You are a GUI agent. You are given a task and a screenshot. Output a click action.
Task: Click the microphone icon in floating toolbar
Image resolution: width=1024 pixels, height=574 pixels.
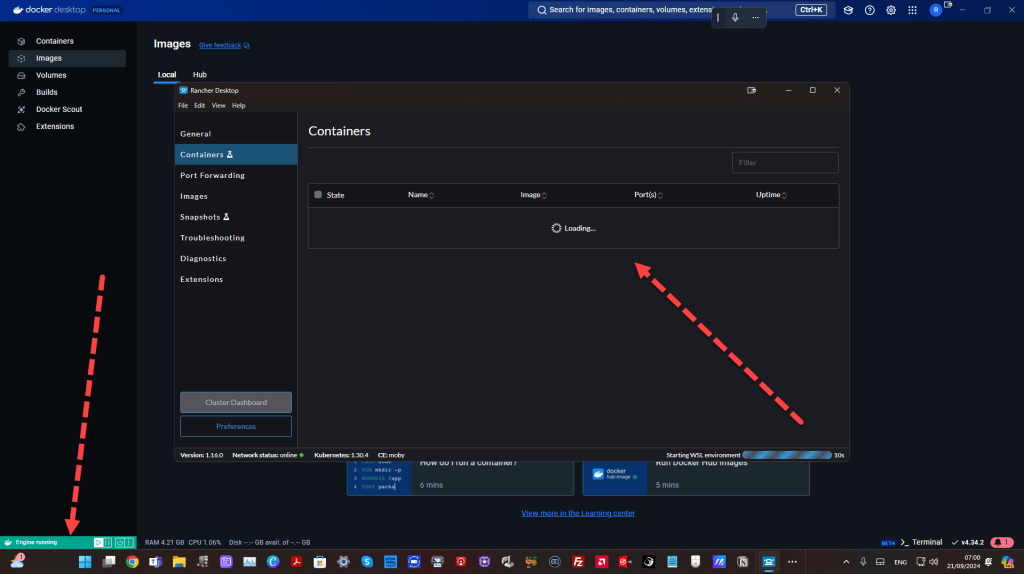pyautogui.click(x=735, y=18)
